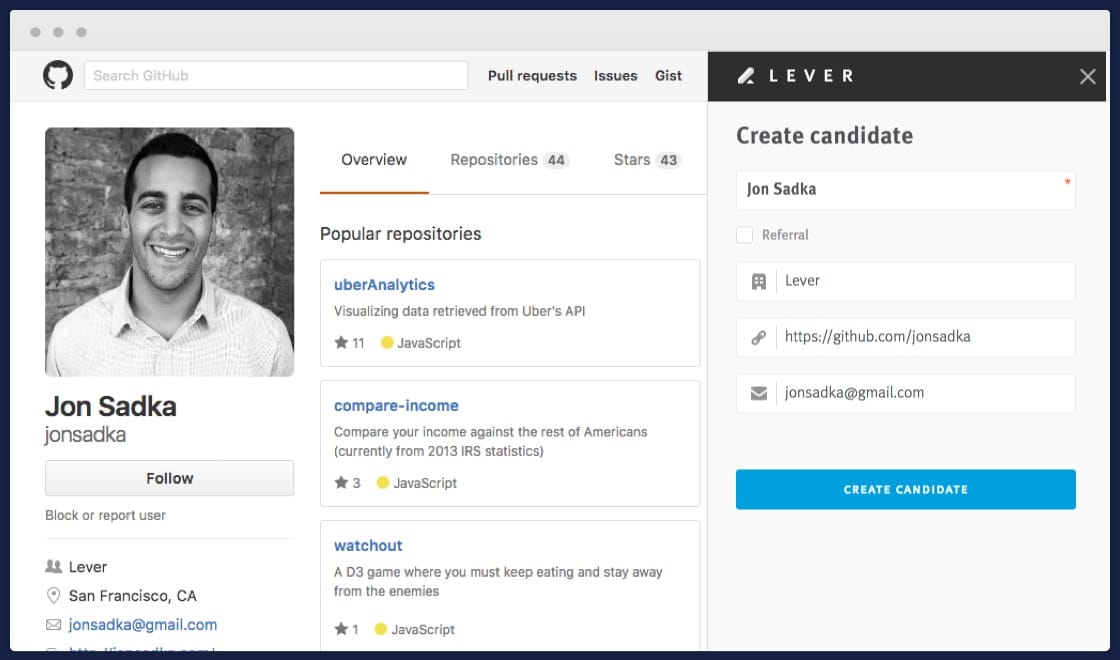The image size is (1120, 660).
Task: Click the mail icon in the profile sidebar
Action: (x=53, y=625)
